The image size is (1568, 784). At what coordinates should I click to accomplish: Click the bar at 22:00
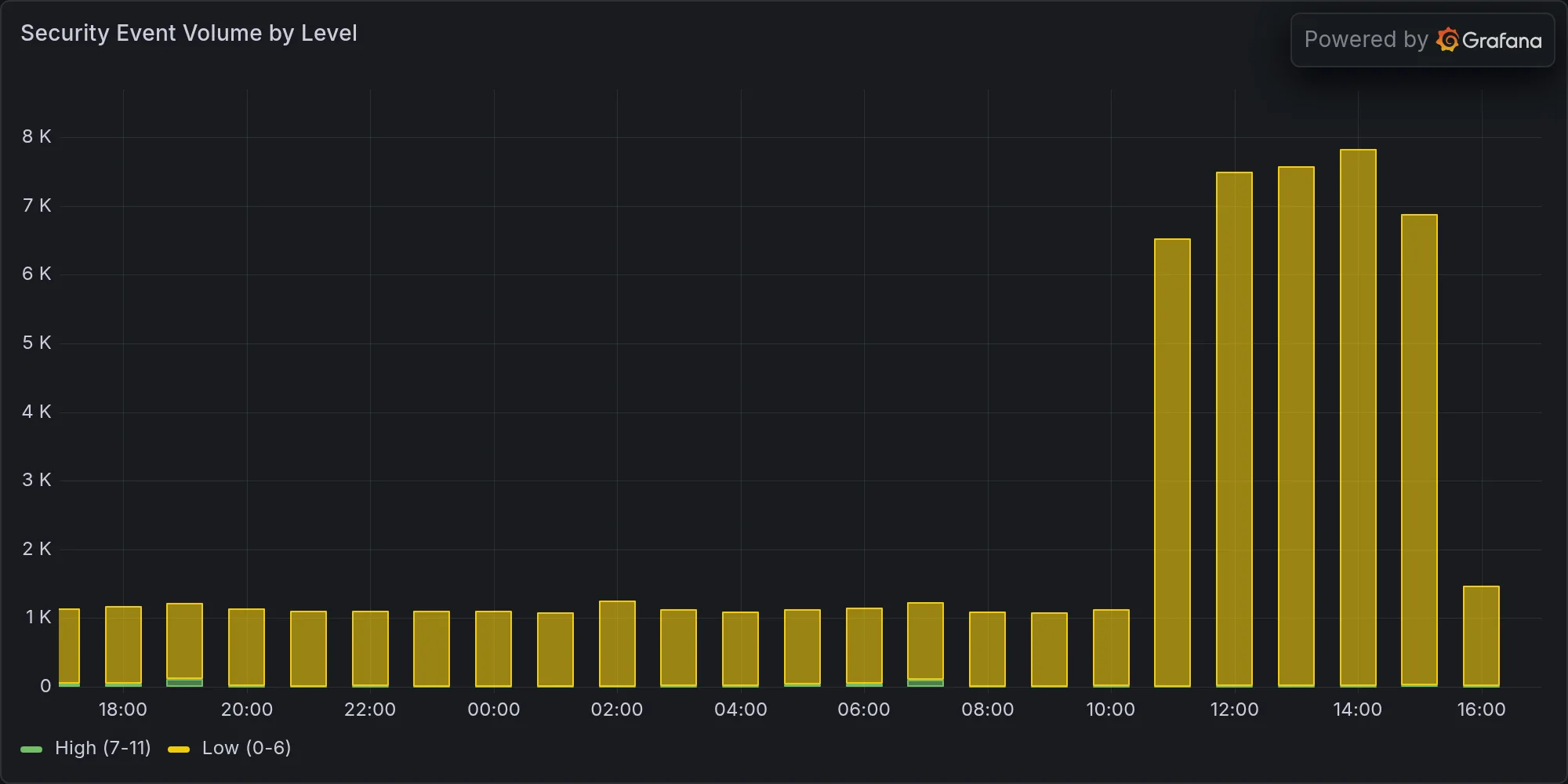click(370, 649)
